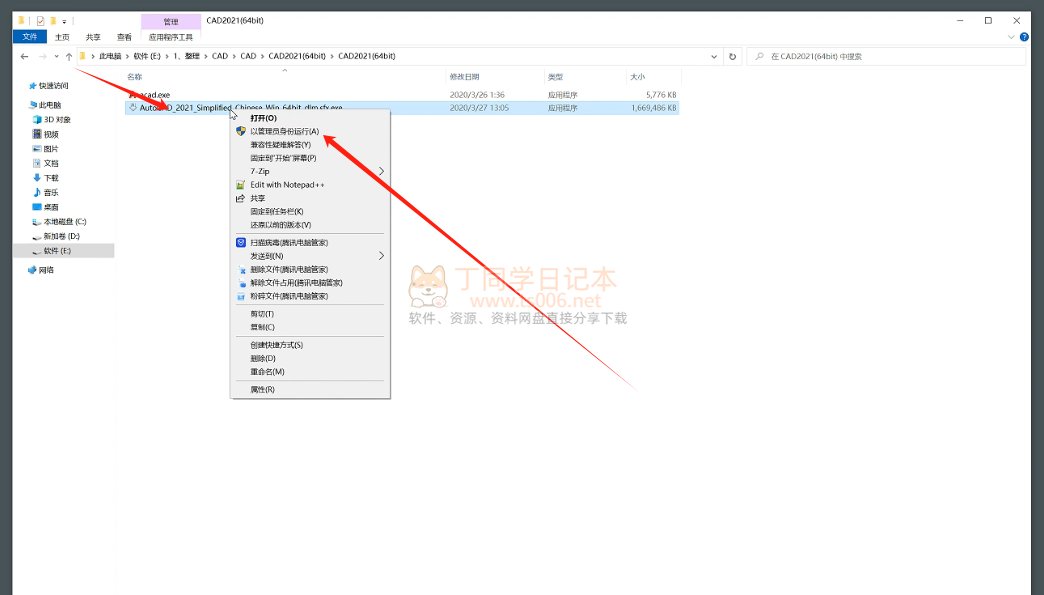Click the shield icon for 以管理员身份运行
Screen dimensions: 1044x595
click(x=240, y=131)
